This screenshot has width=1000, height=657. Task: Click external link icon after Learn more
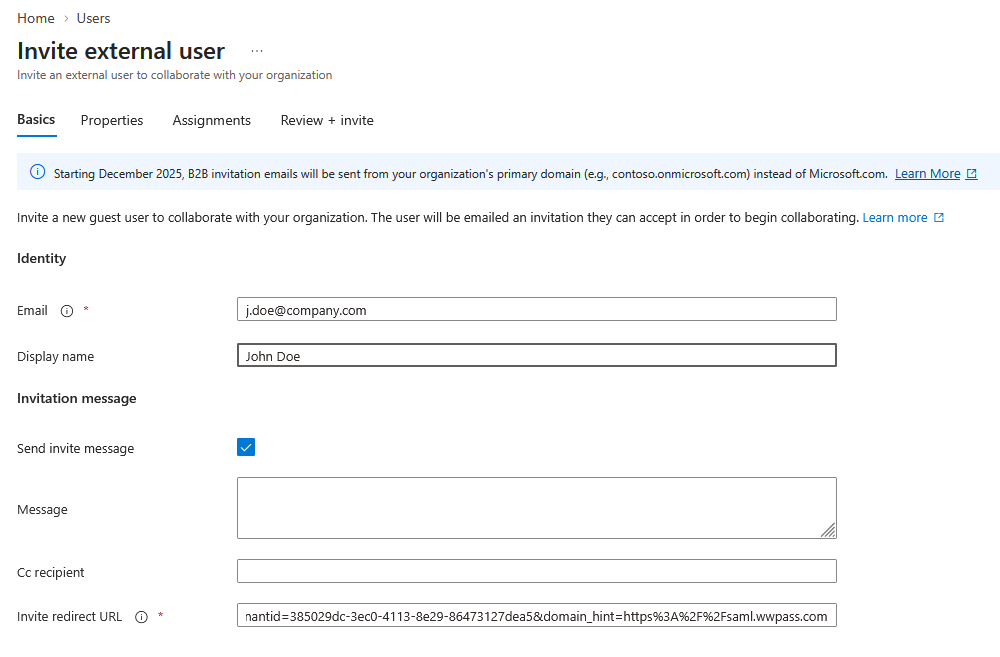(939, 218)
